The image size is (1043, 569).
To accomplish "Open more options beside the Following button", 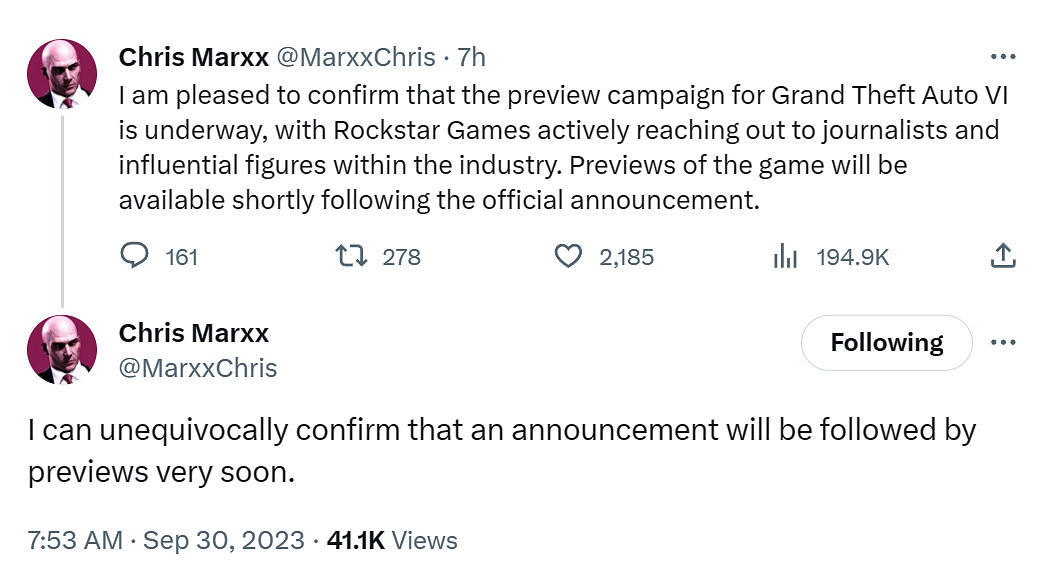I will pyautogui.click(x=1002, y=342).
